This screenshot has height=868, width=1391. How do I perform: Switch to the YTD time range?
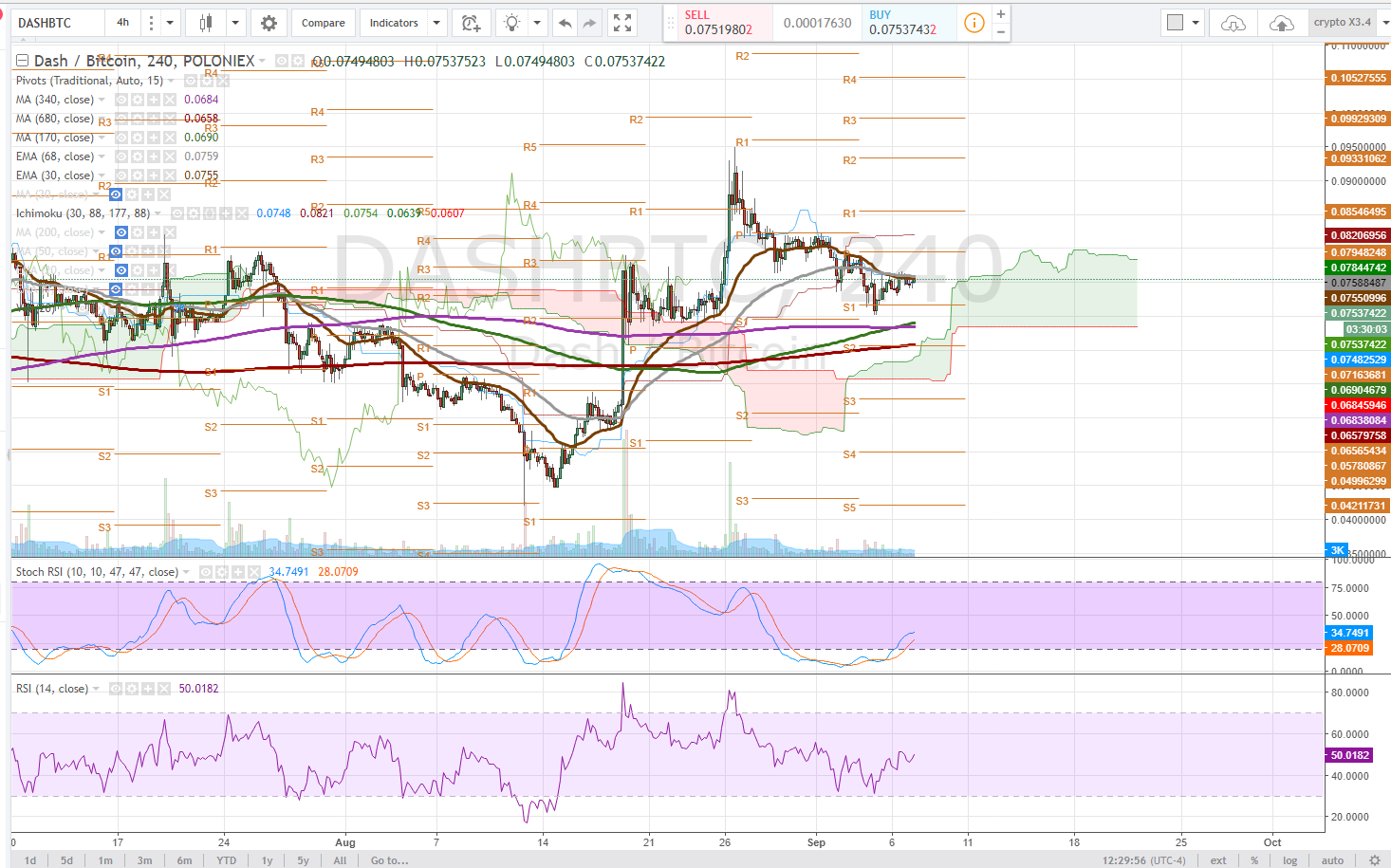pos(226,860)
